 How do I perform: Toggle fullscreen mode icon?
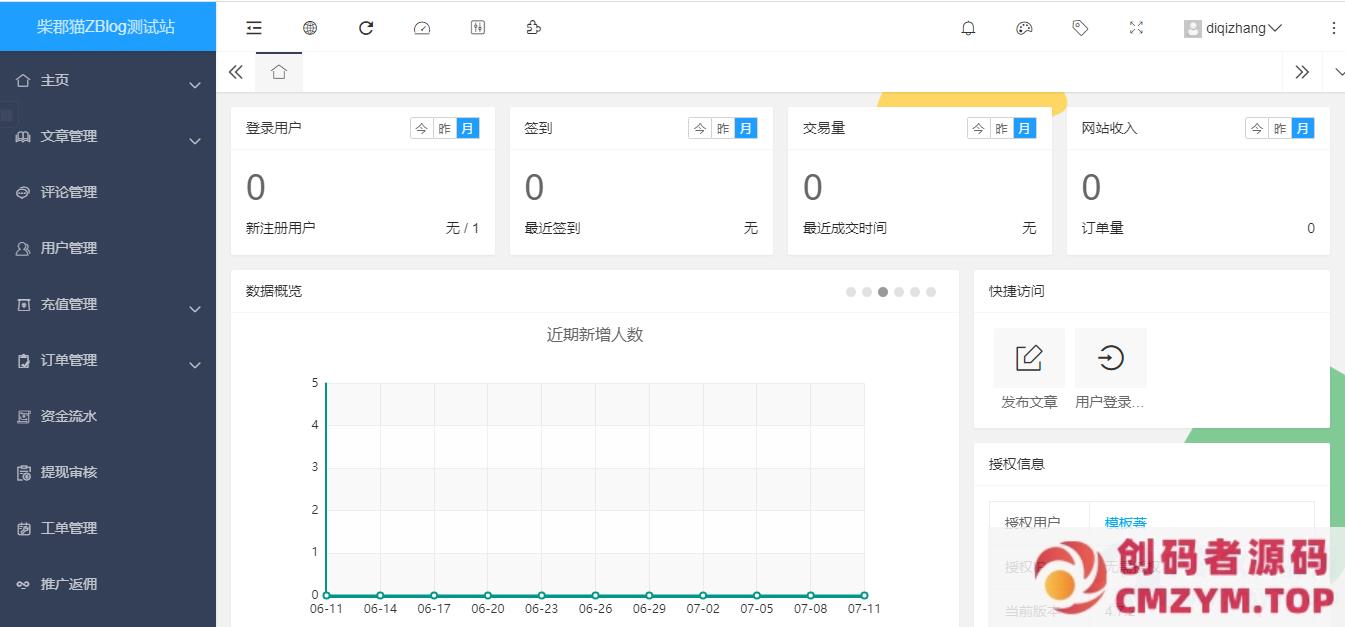point(1136,28)
